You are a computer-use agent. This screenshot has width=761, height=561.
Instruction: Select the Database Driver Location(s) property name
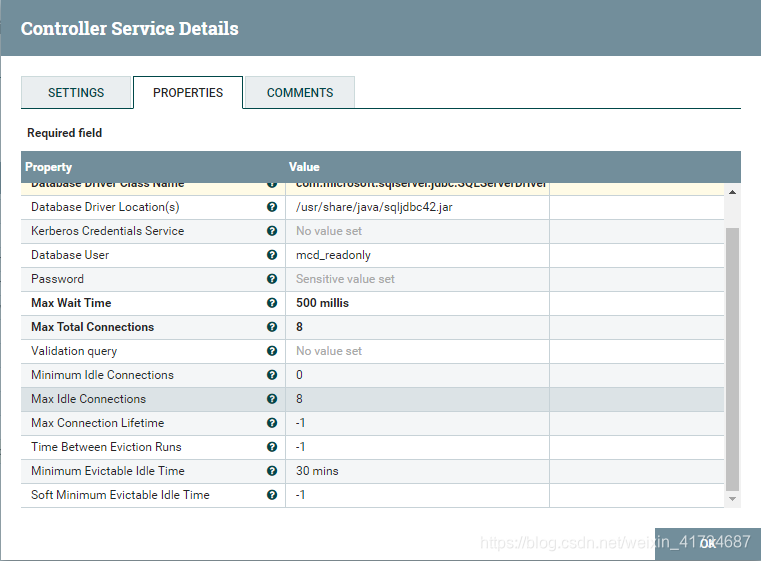(x=105, y=207)
